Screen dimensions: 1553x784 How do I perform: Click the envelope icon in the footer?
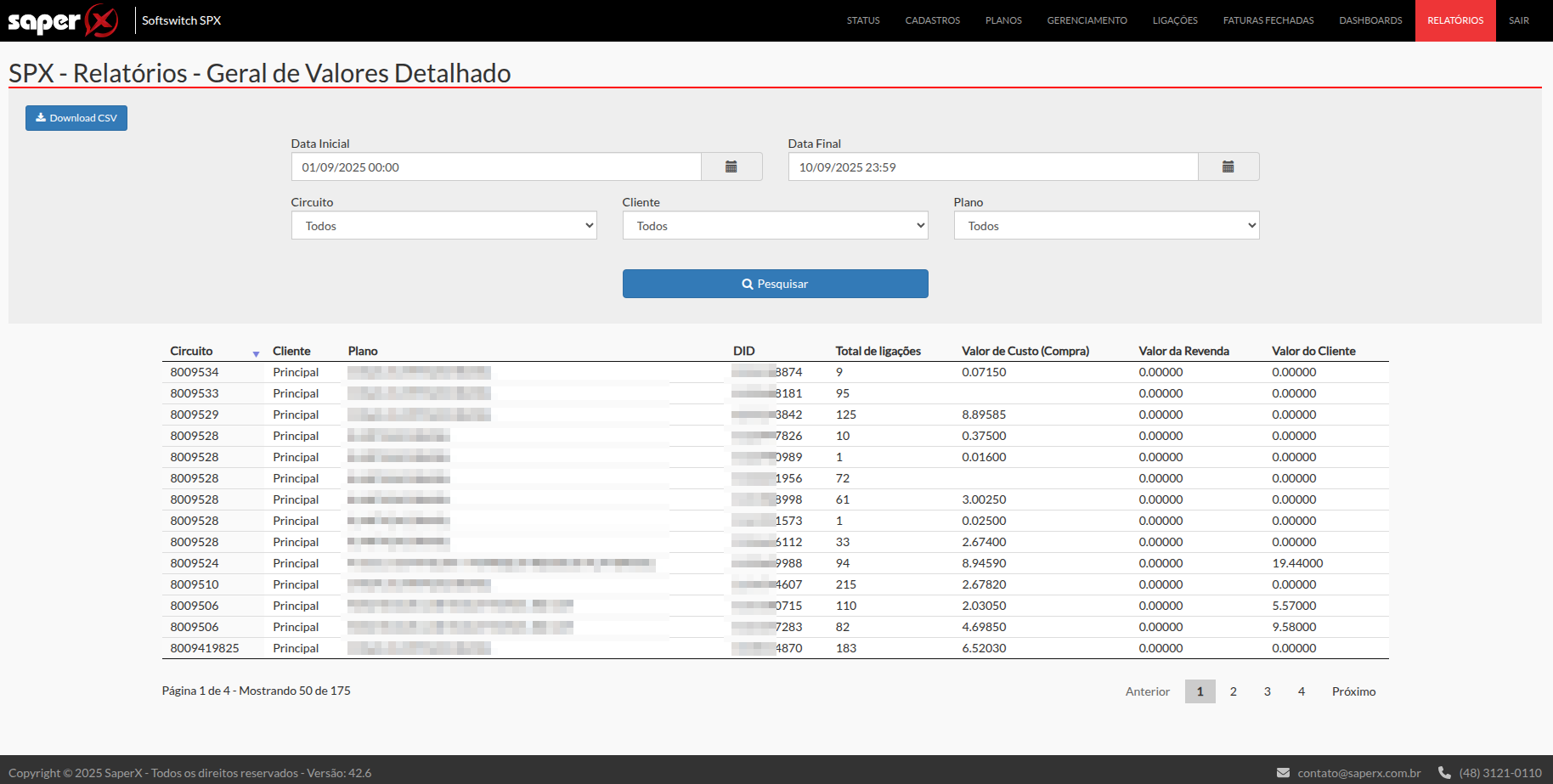click(x=1283, y=773)
